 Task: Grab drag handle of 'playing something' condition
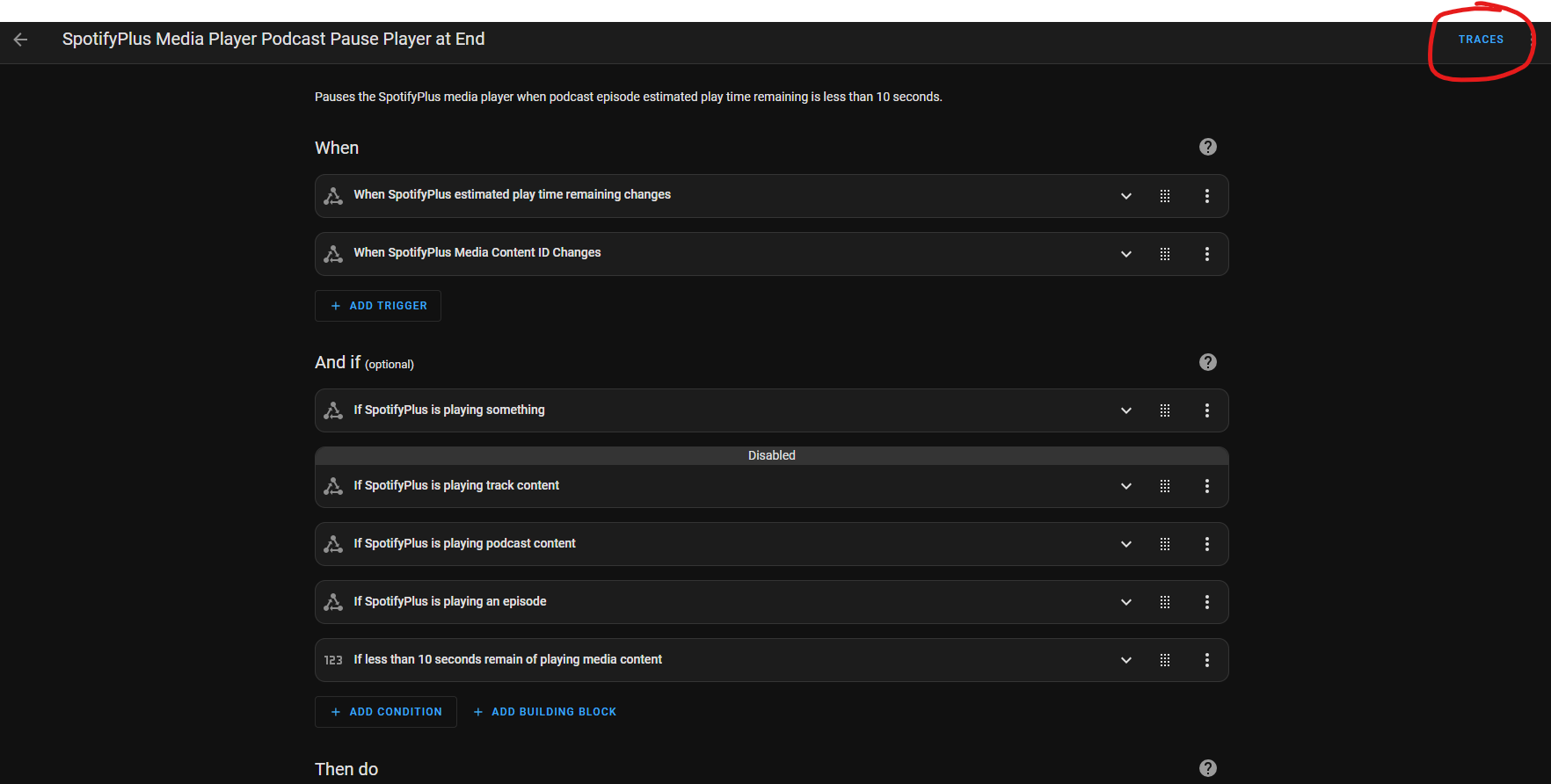[x=1165, y=410]
